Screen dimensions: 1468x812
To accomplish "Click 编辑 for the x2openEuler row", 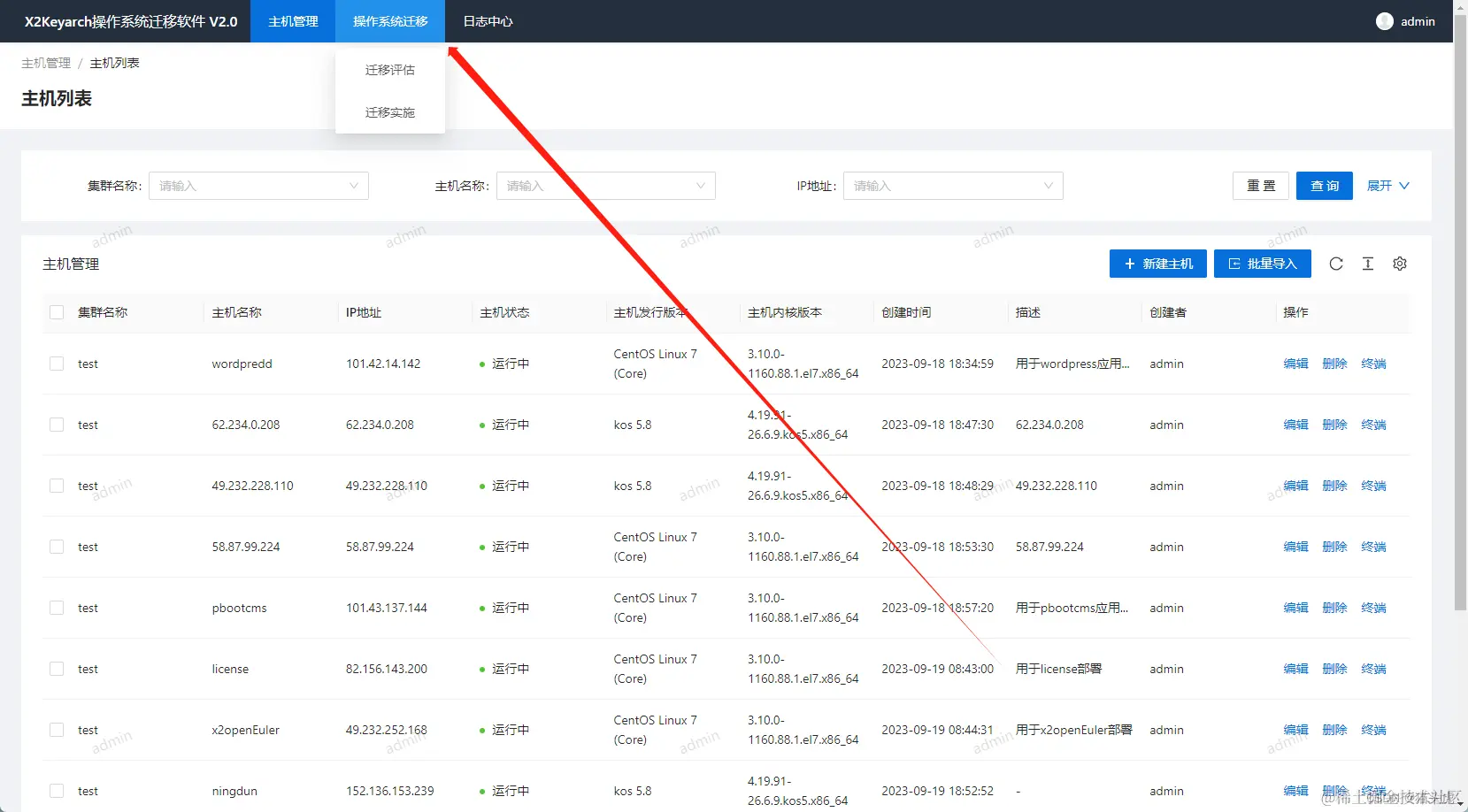I will [x=1295, y=730].
